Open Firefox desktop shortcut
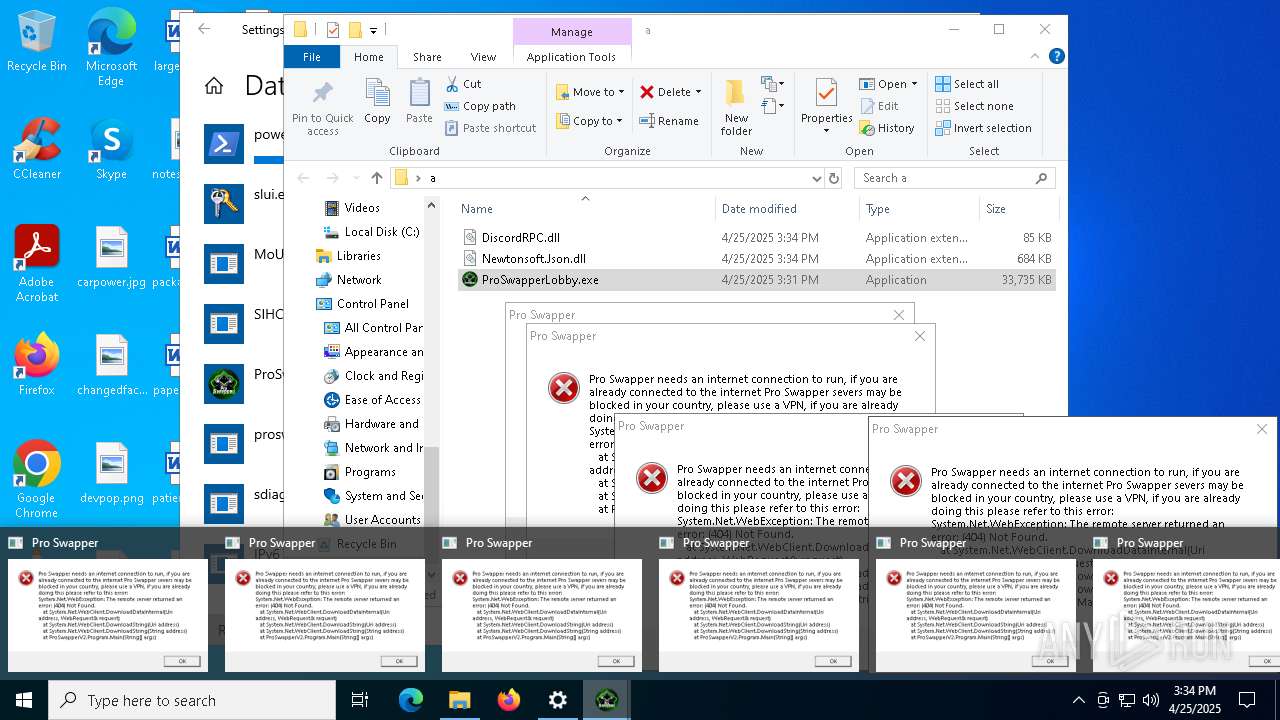1280x720 pixels. pos(37,364)
